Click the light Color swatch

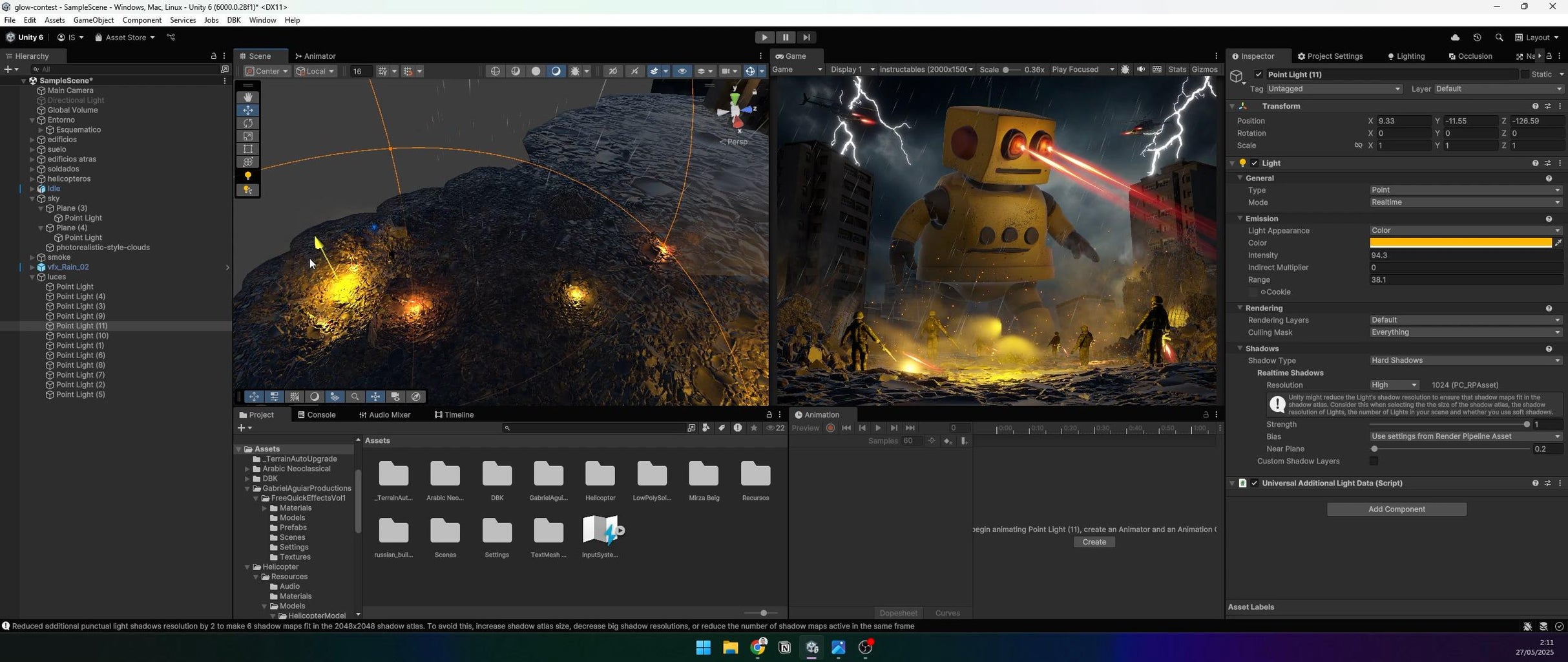click(x=1460, y=243)
